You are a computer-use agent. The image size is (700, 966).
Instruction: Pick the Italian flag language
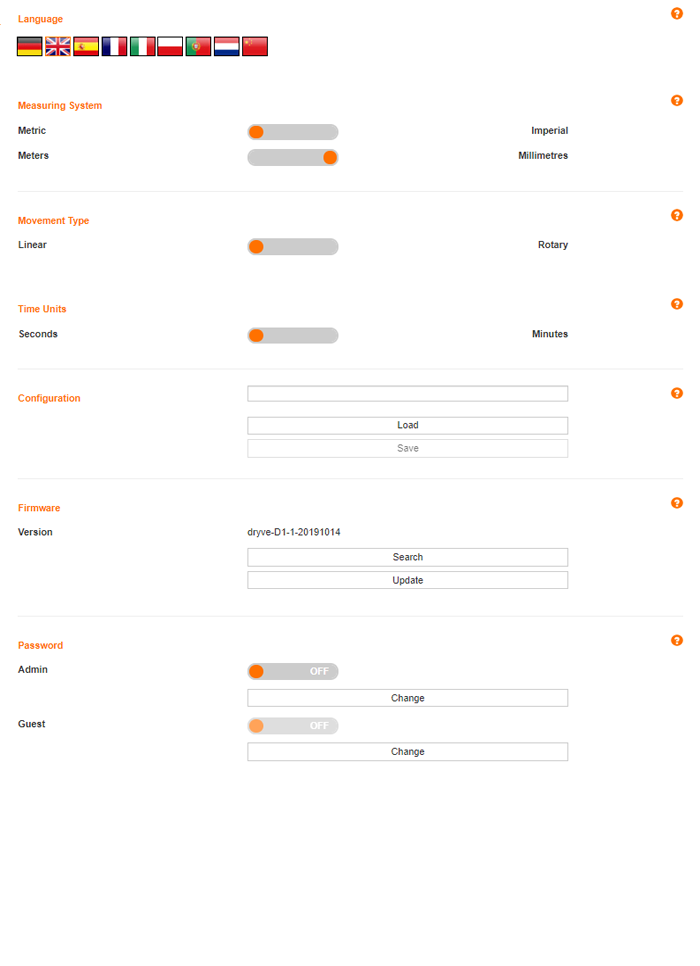[142, 46]
